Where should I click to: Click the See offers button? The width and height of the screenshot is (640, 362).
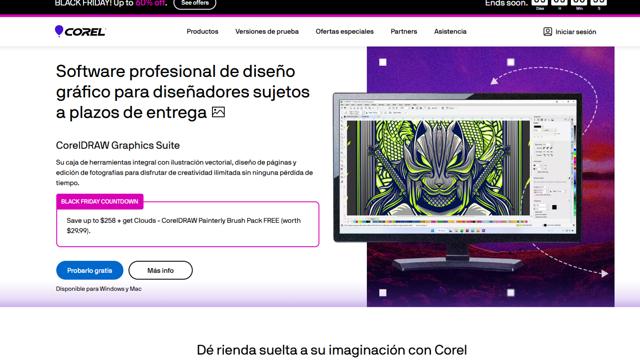tap(195, 4)
